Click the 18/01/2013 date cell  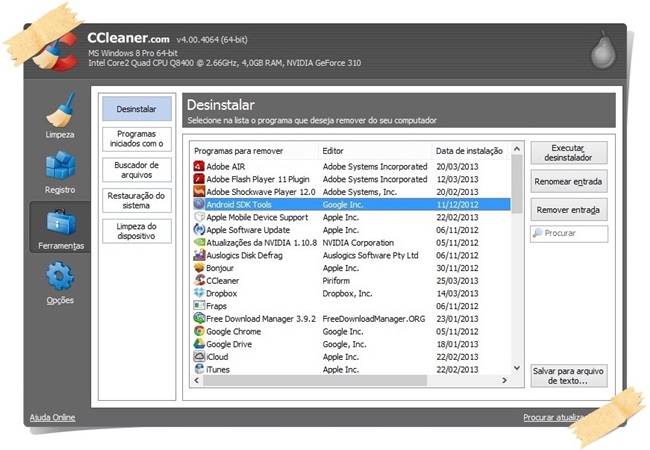[x=457, y=344]
